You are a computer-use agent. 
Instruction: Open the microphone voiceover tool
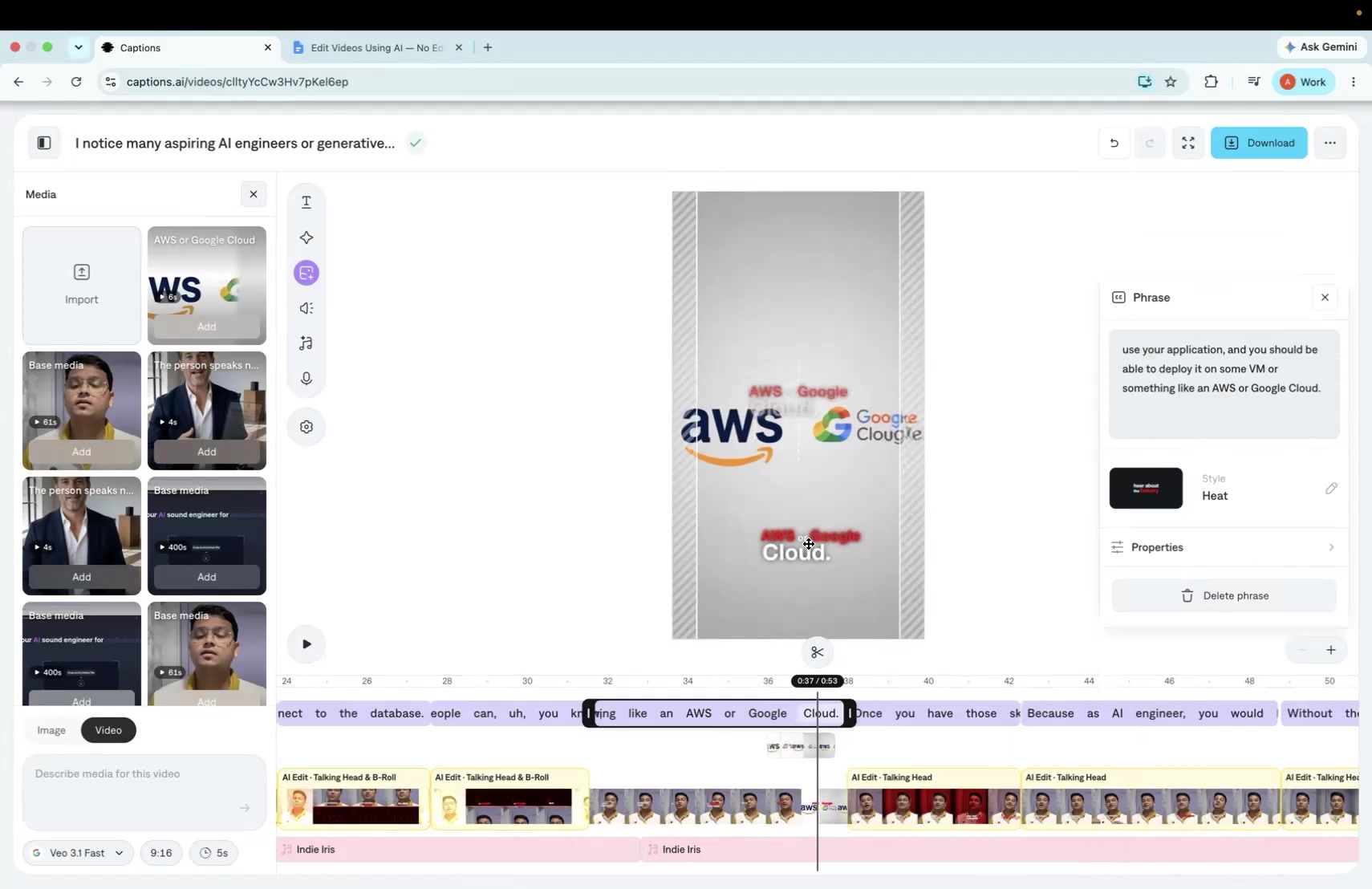click(306, 379)
